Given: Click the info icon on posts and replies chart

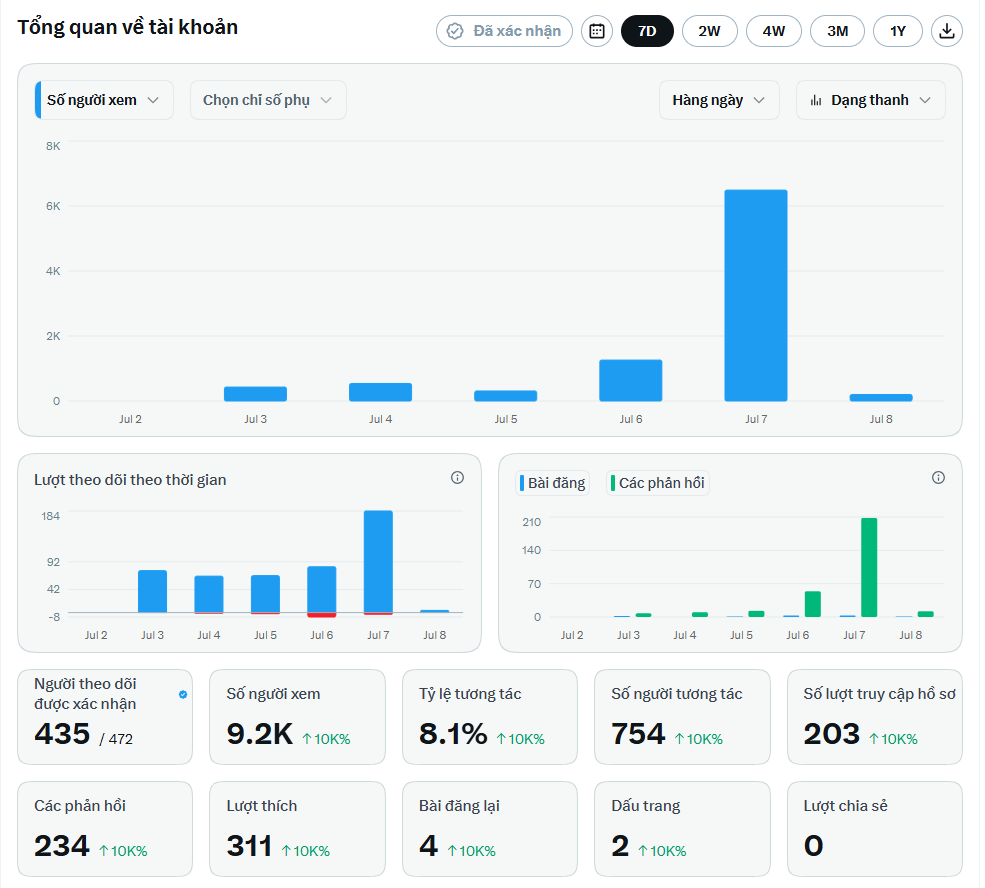Looking at the screenshot, I should tap(938, 478).
